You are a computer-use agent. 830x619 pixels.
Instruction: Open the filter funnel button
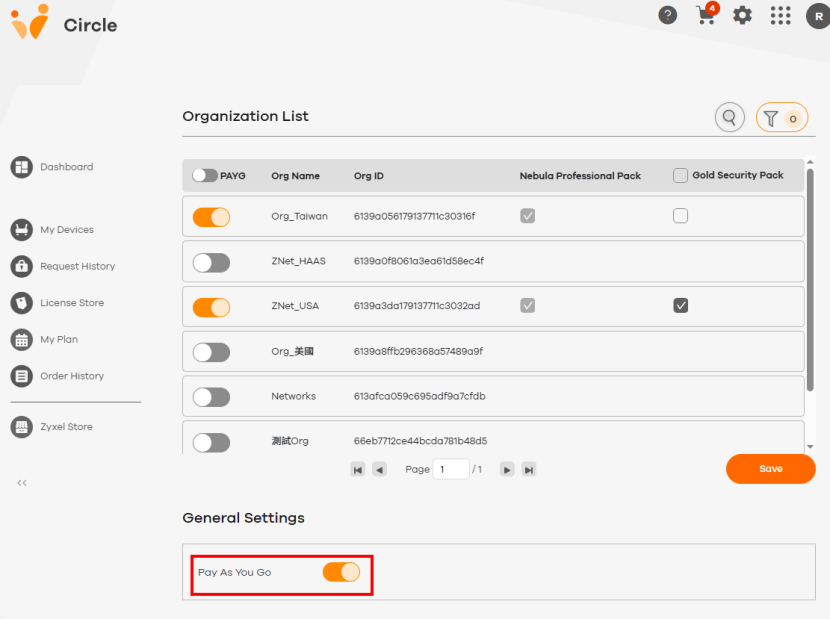782,117
